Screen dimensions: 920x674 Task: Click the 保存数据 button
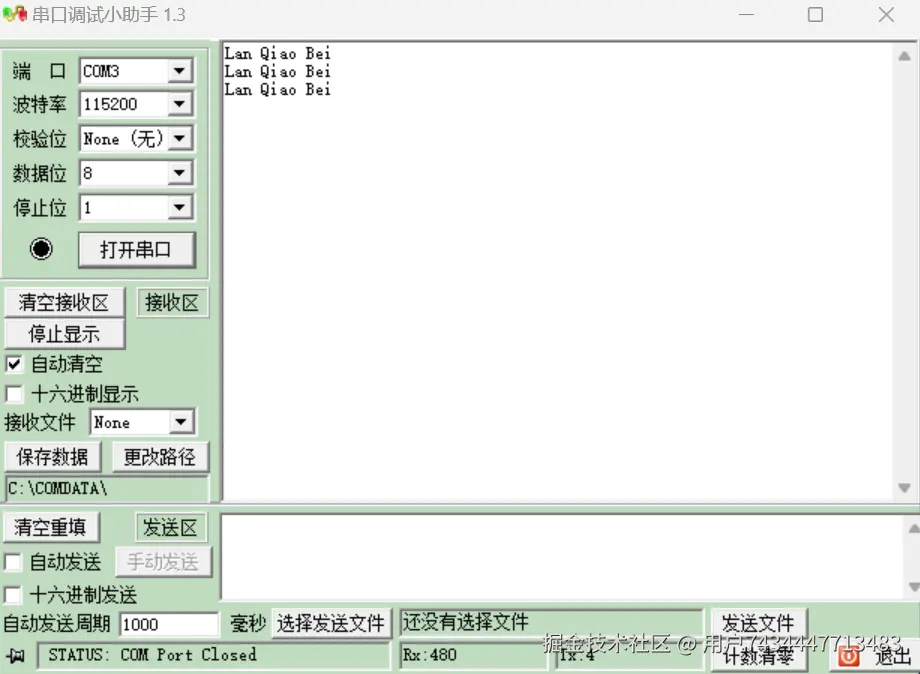coord(53,457)
